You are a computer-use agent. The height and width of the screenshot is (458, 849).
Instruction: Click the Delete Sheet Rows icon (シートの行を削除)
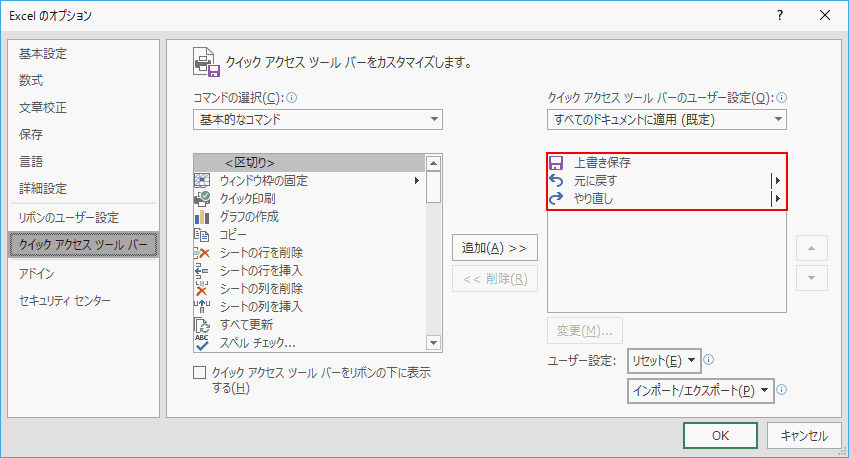click(202, 253)
